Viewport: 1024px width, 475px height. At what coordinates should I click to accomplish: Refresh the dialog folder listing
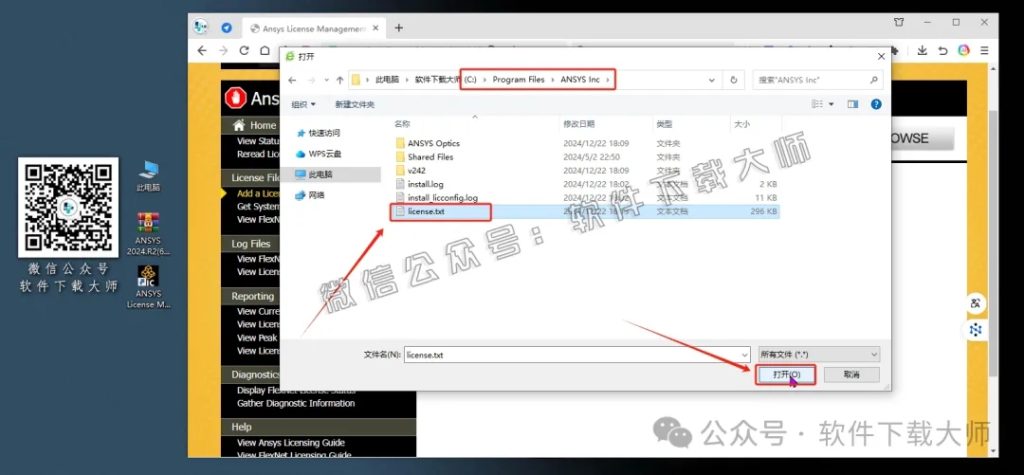point(733,80)
